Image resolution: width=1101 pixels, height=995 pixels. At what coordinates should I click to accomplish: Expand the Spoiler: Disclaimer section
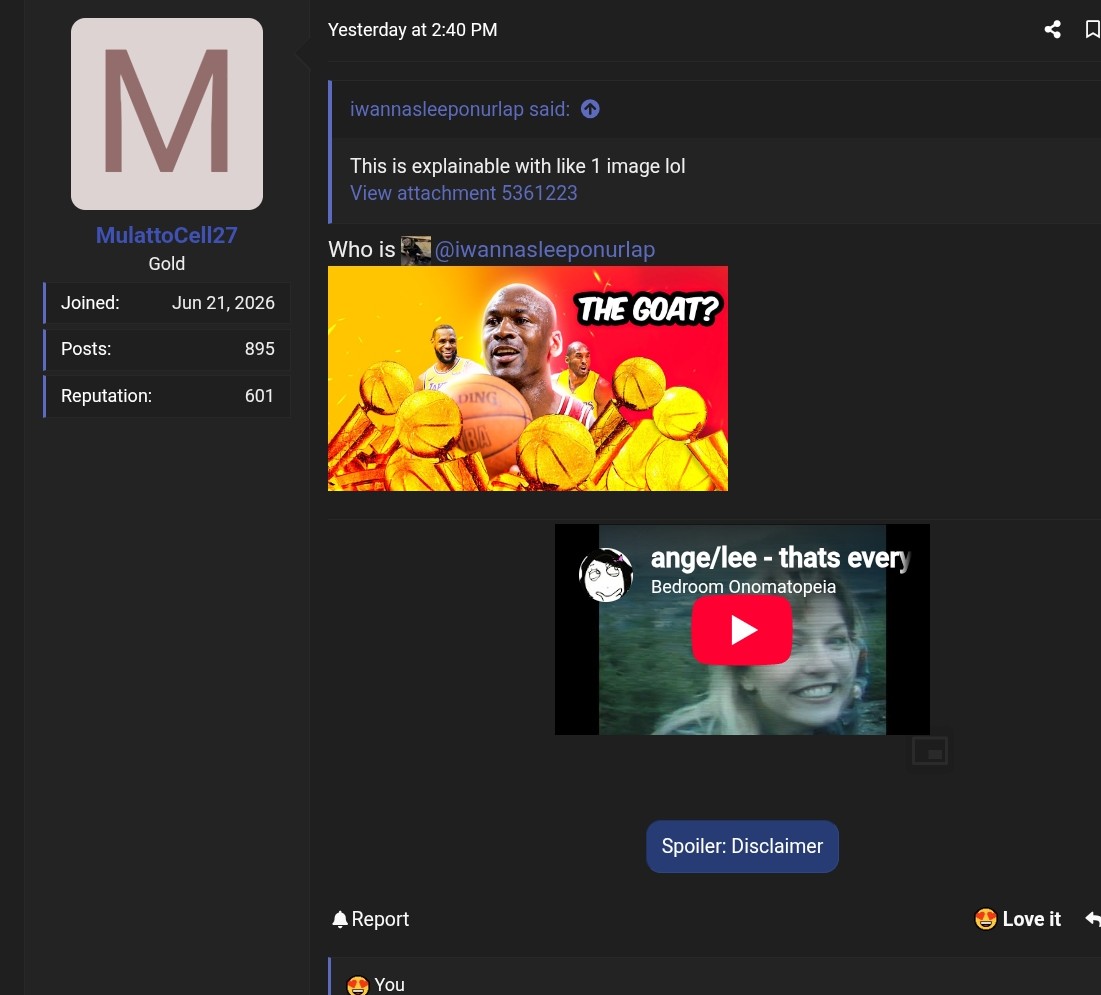[742, 846]
